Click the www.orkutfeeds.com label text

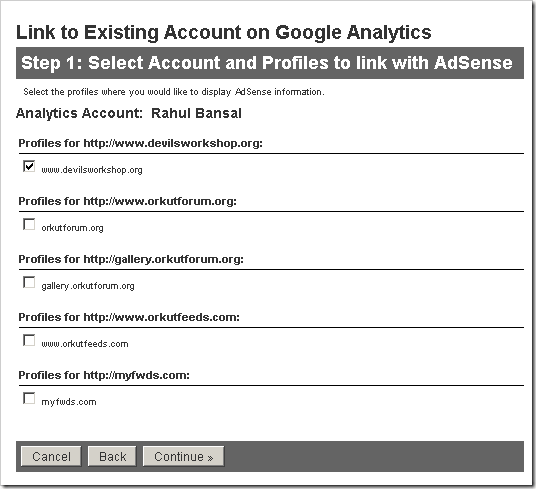point(85,344)
